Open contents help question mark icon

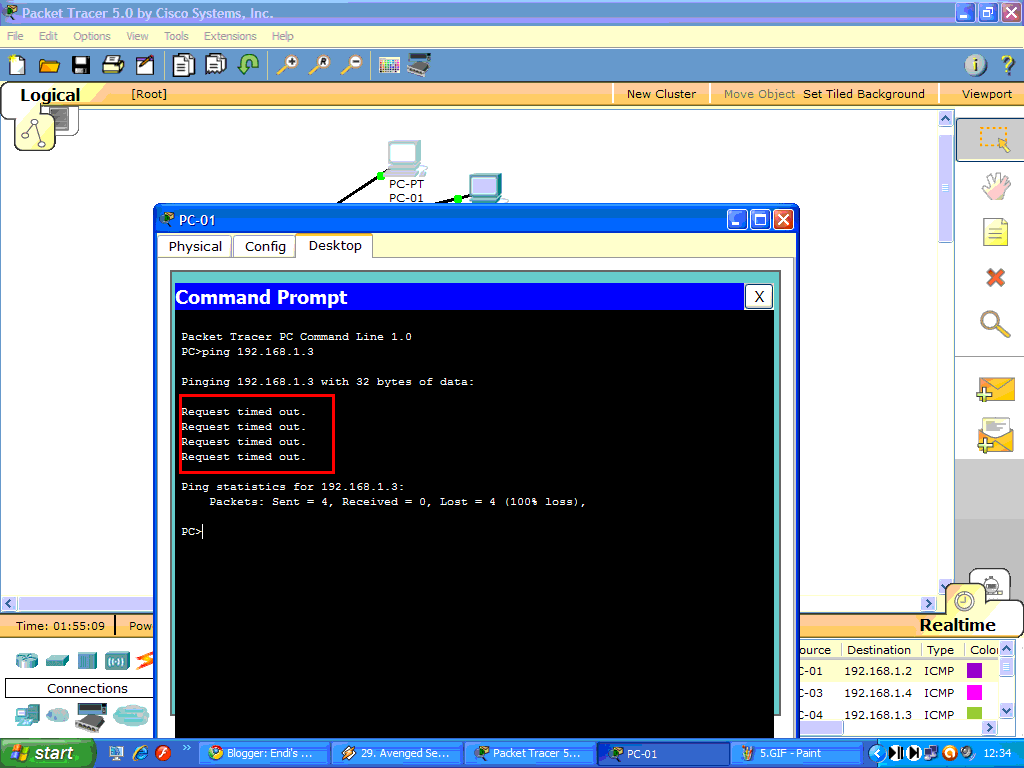point(1008,65)
